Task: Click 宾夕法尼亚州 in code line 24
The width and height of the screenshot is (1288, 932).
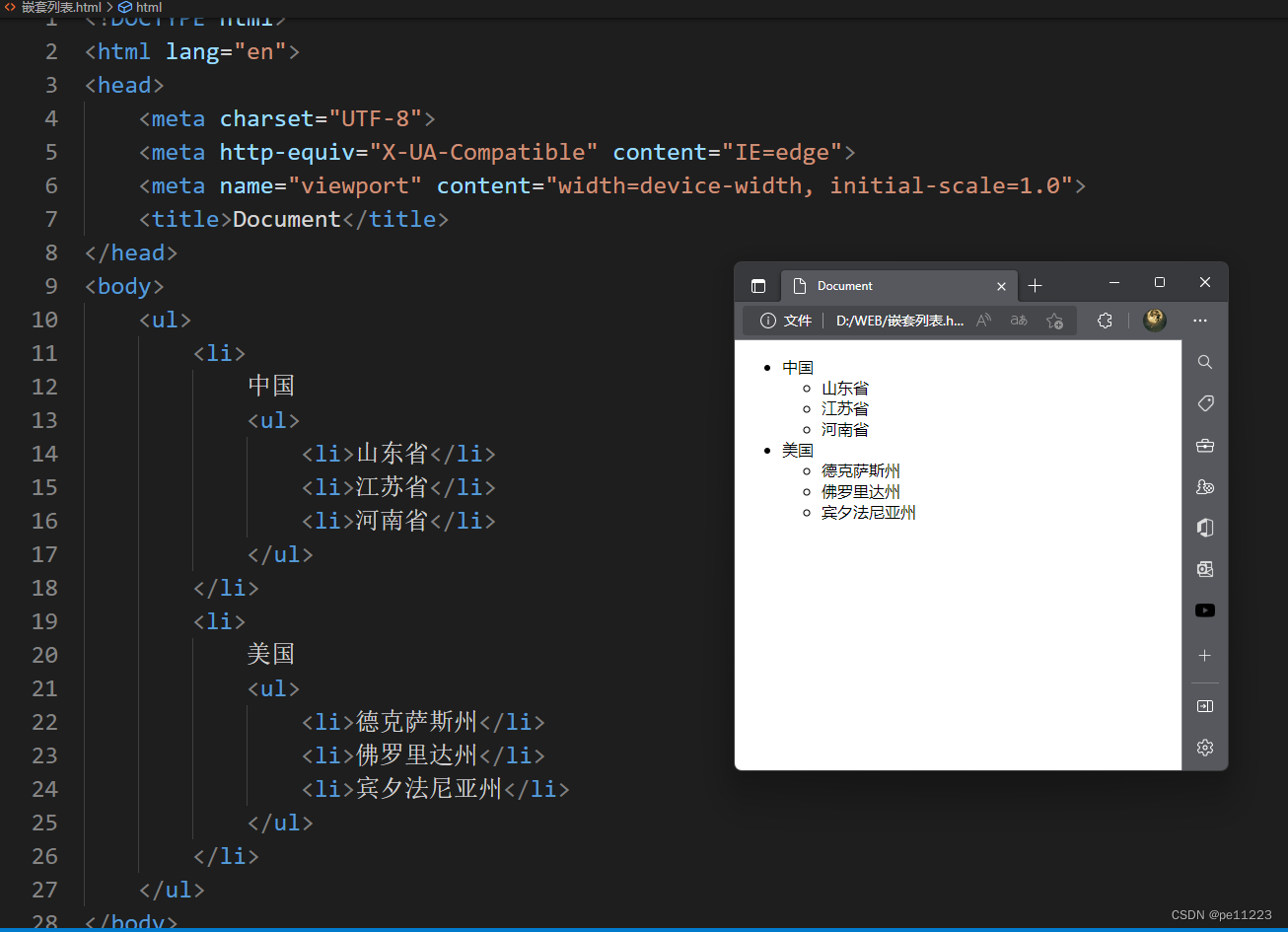Action: tap(429, 788)
